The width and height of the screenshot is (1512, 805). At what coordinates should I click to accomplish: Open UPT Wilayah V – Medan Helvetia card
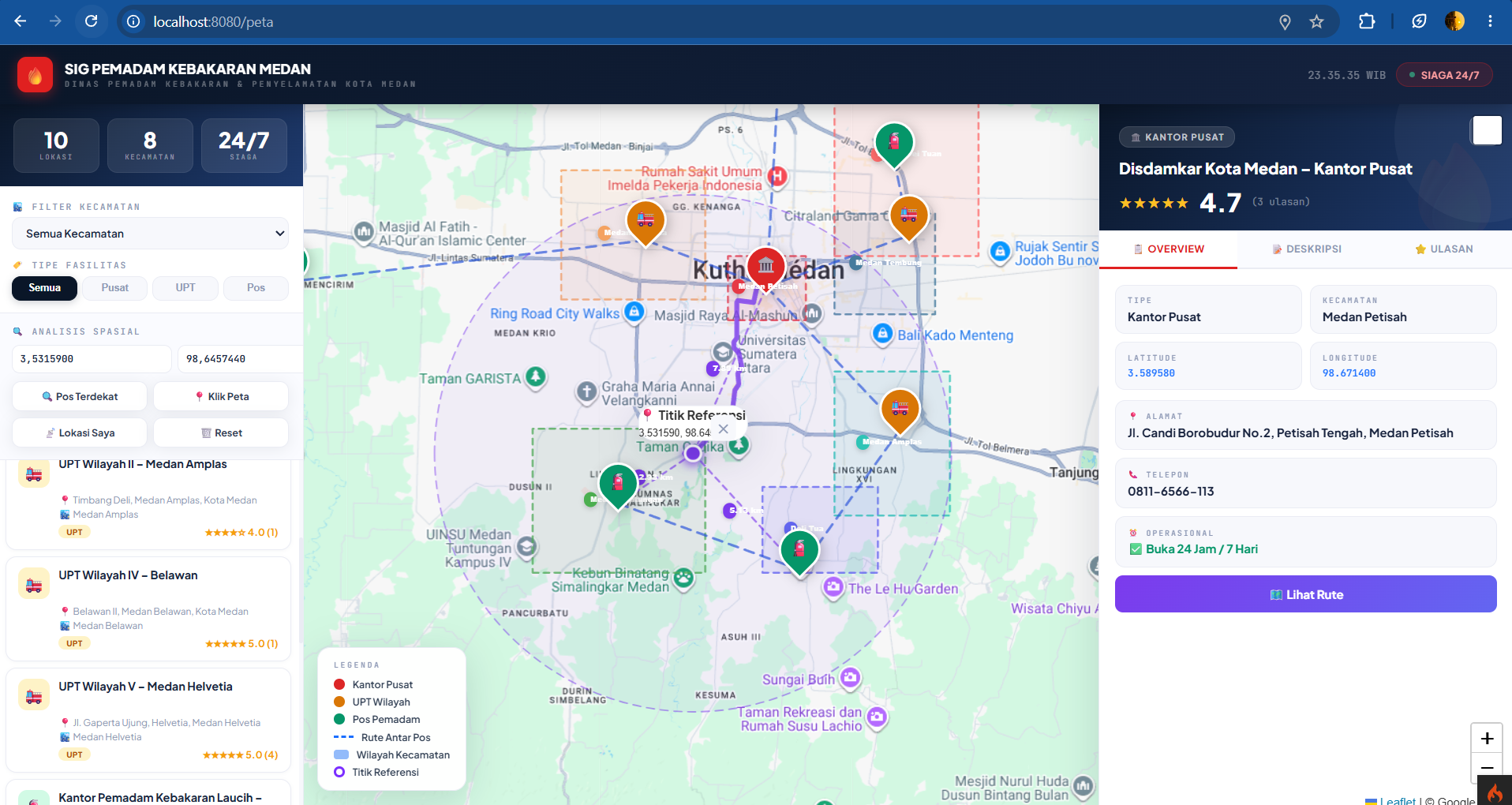click(148, 720)
